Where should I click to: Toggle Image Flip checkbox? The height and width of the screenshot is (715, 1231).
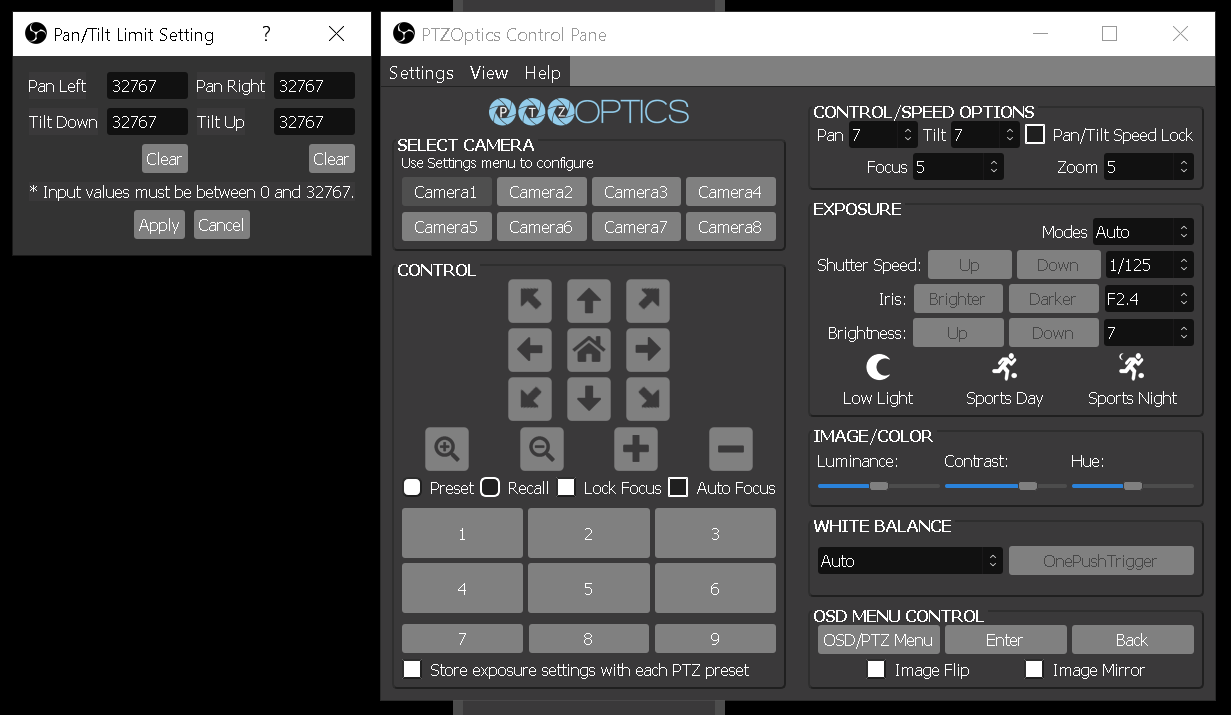click(x=876, y=669)
